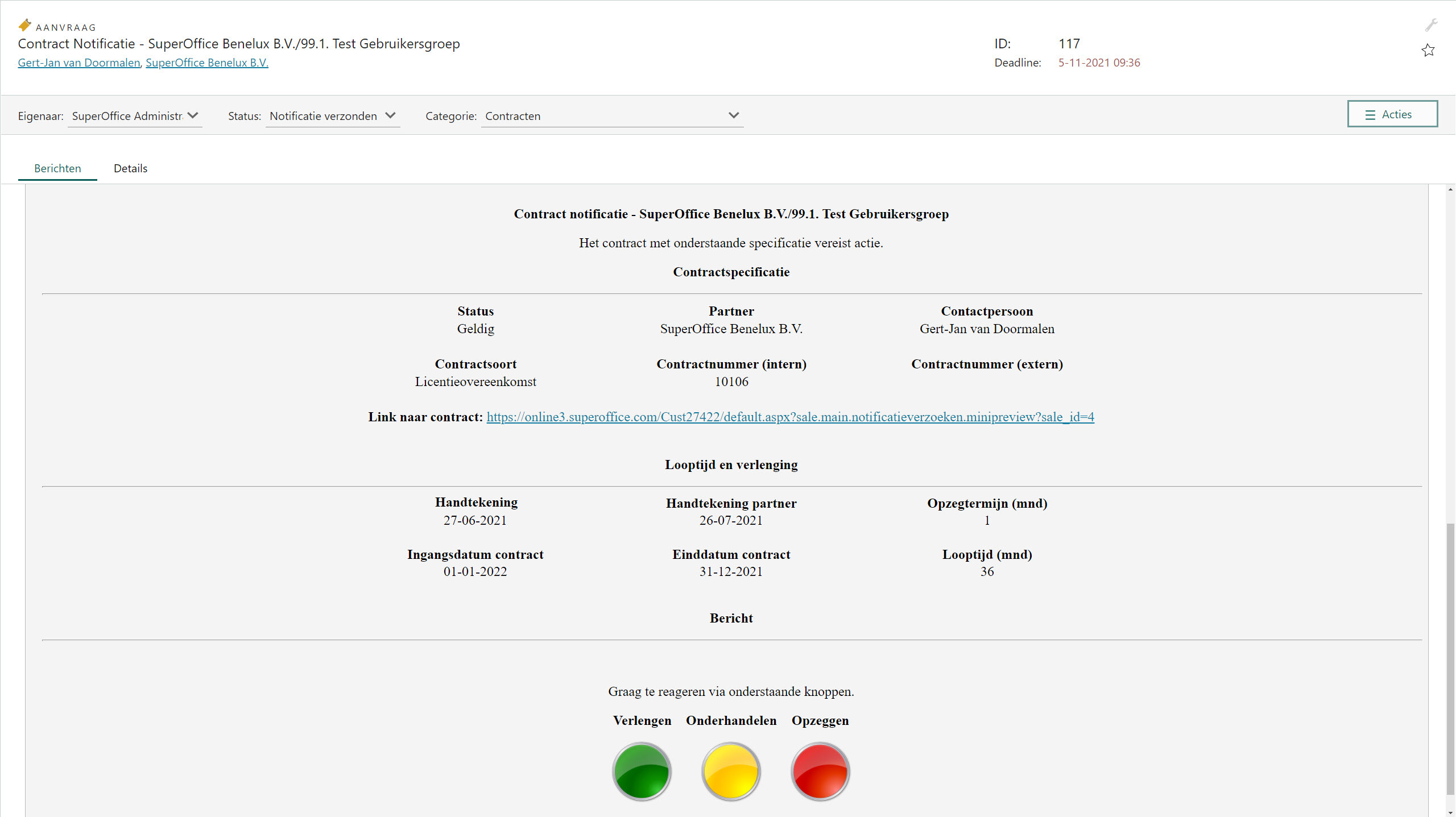Click the Ingangsdatum value 01-01-2022
Image resolution: width=1456 pixels, height=817 pixels.
pos(475,571)
